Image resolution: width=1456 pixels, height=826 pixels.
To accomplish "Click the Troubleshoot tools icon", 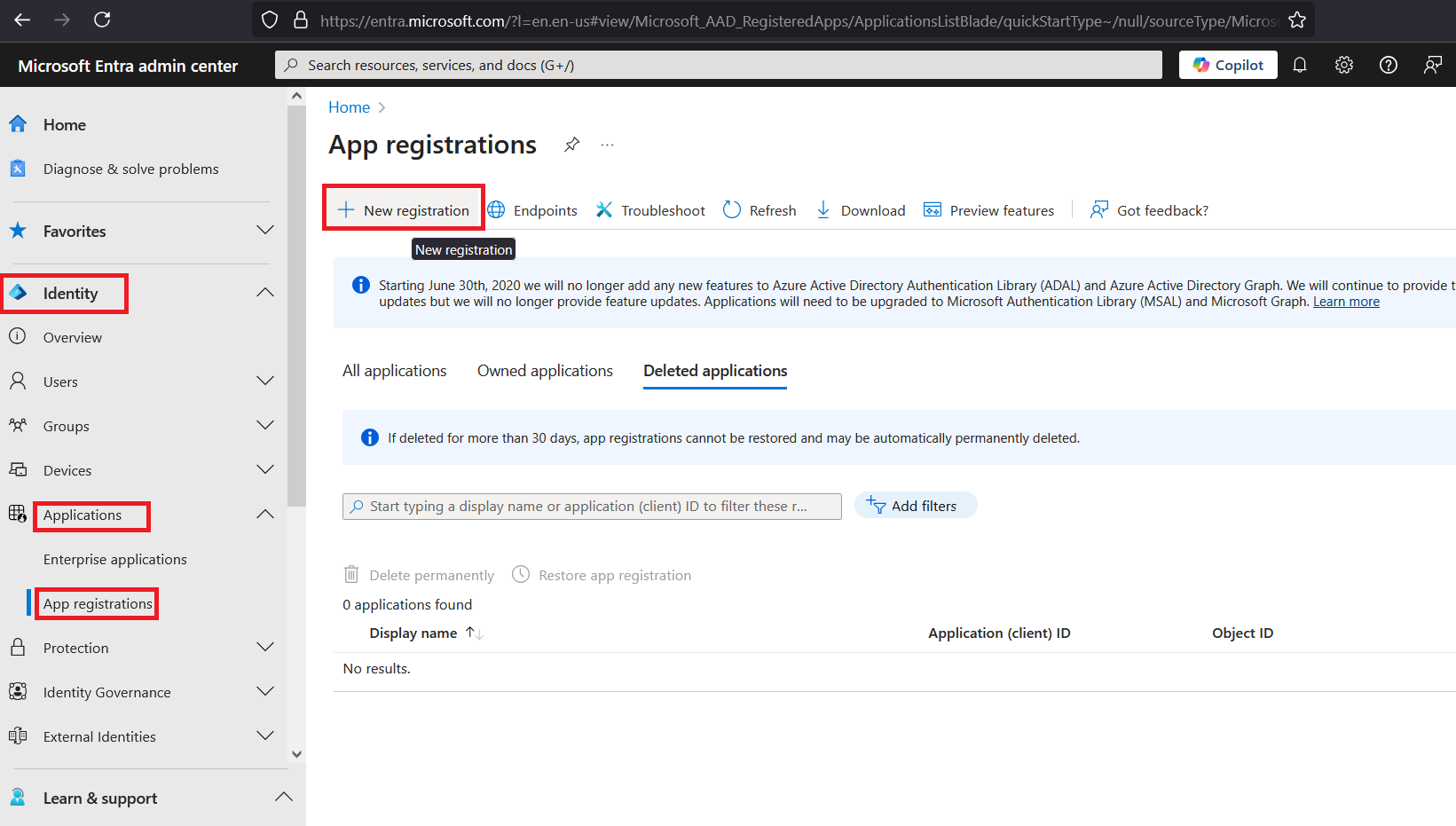I will click(604, 210).
